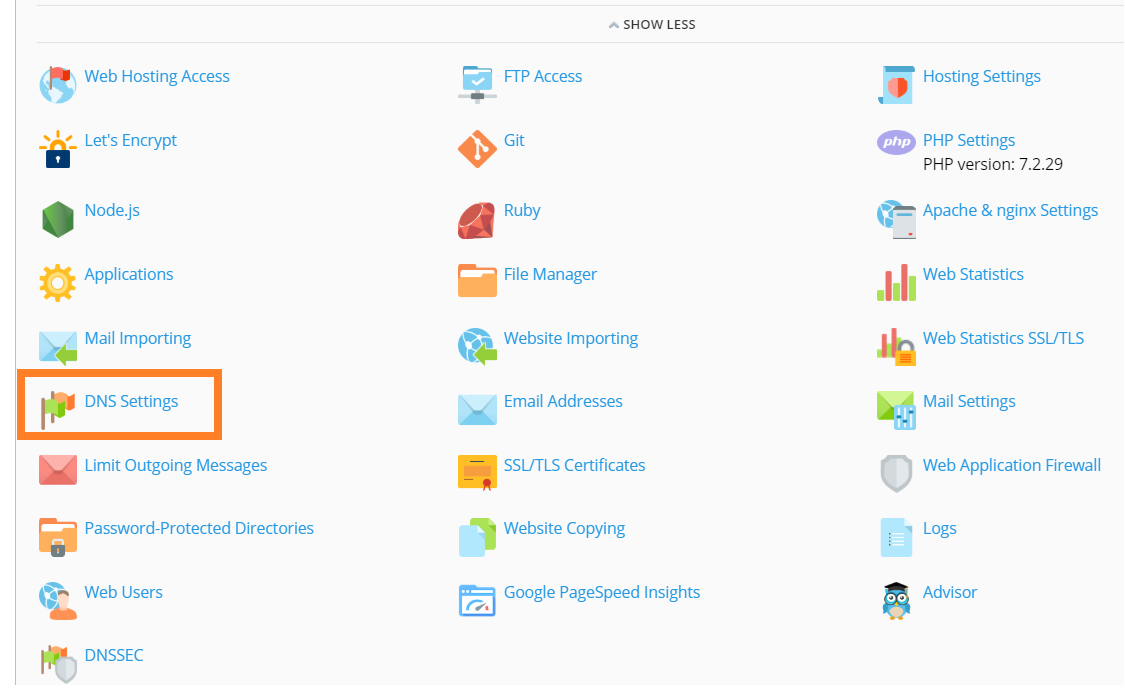
Task: Click the DNS Settings flags icon
Action: tap(57, 410)
